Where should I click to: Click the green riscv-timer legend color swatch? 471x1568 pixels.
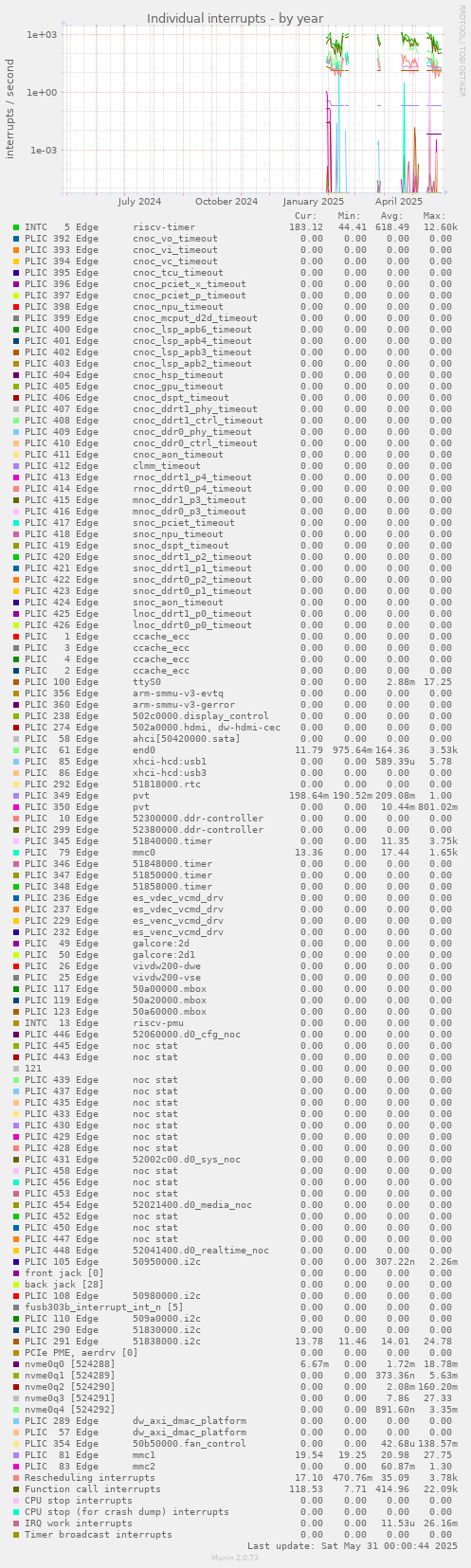16,227
